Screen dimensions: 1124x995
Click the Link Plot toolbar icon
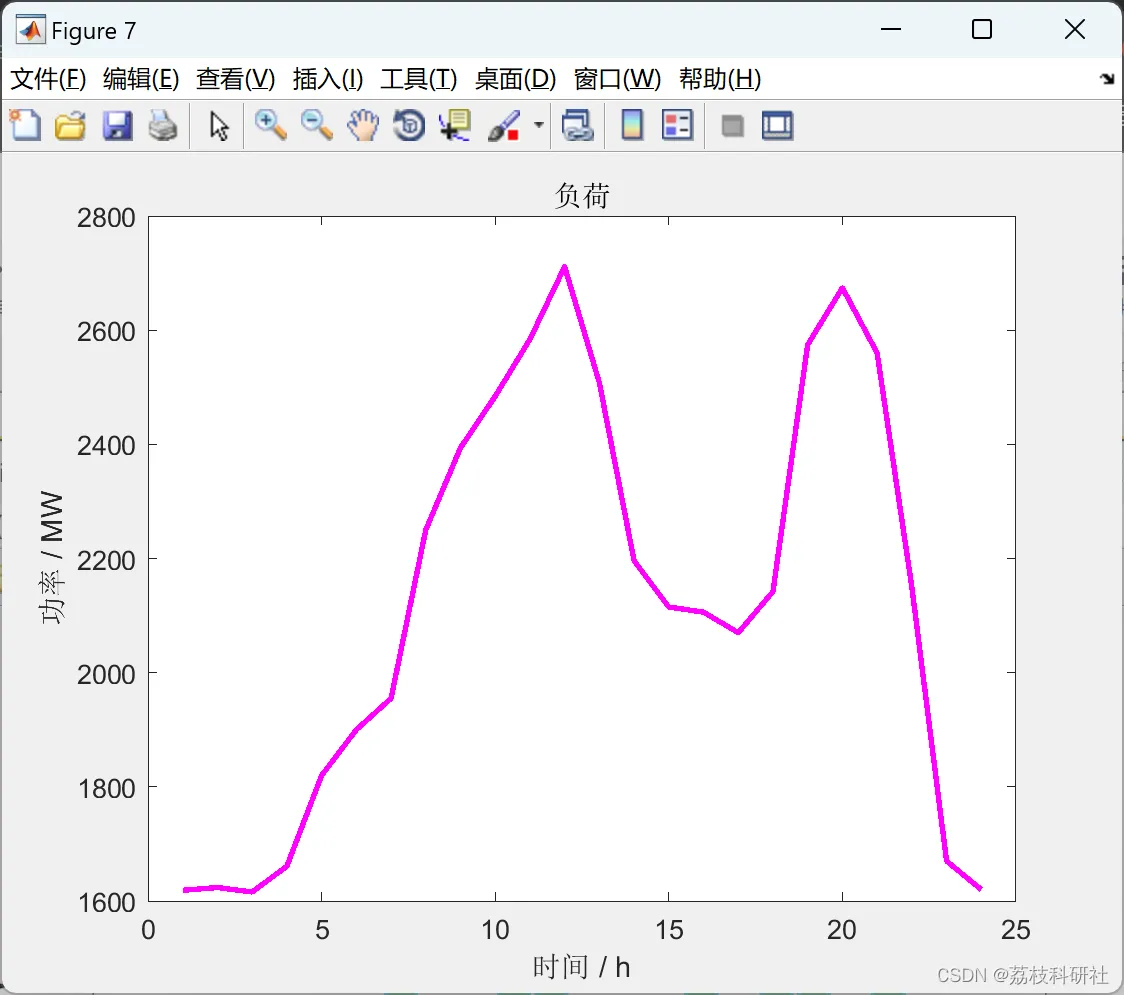[x=577, y=125]
